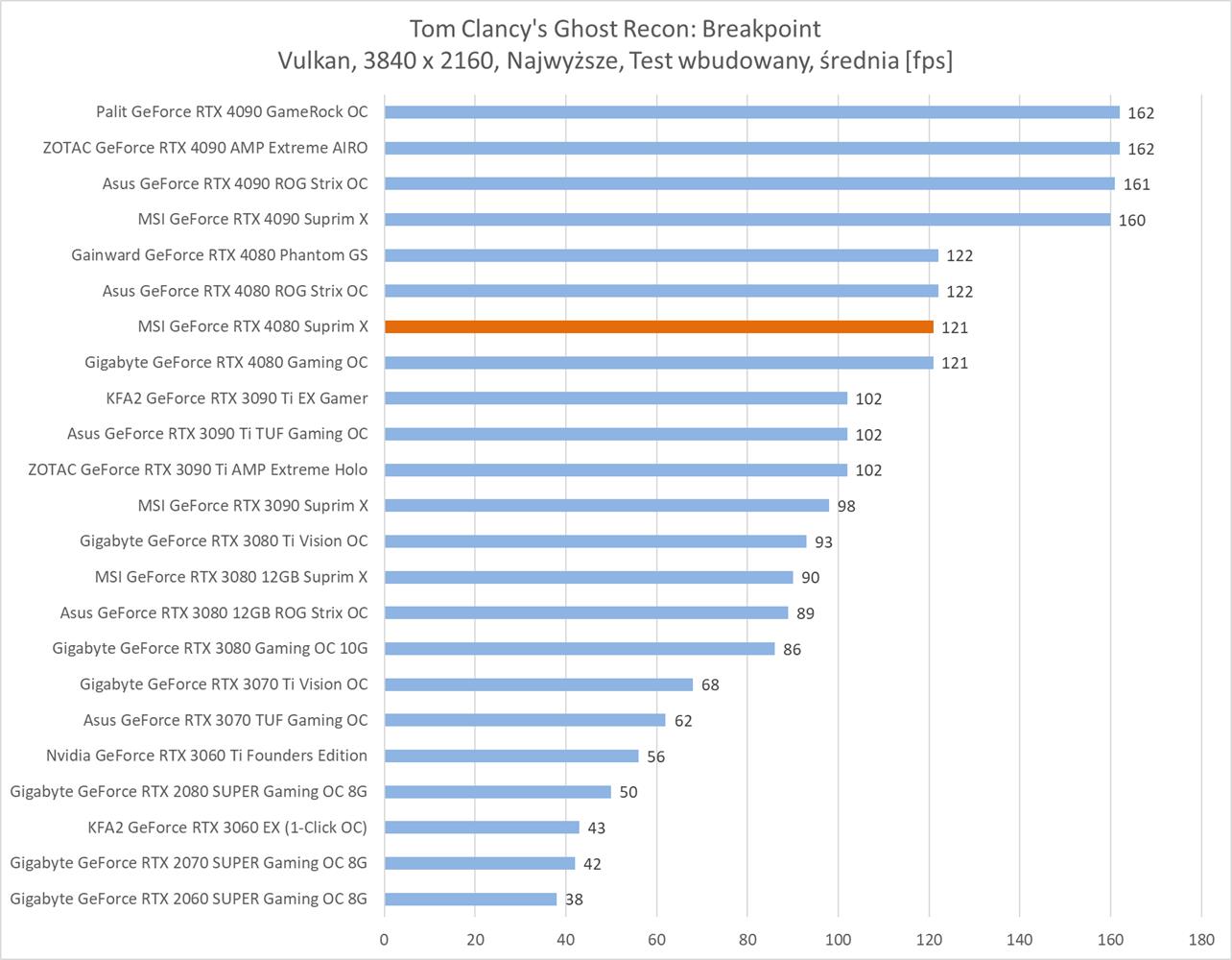Viewport: 1232px width, 960px height.
Task: Click the bar for Gigabyte RTX 2060 SUPER
Action: (471, 900)
